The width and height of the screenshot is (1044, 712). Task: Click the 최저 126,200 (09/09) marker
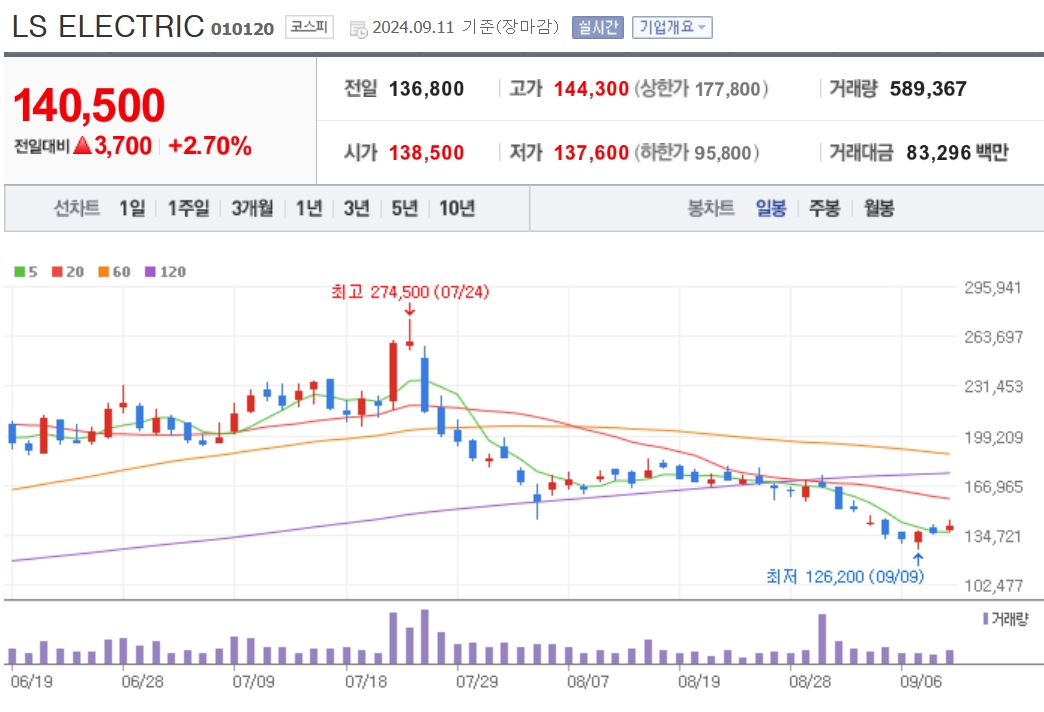click(845, 576)
